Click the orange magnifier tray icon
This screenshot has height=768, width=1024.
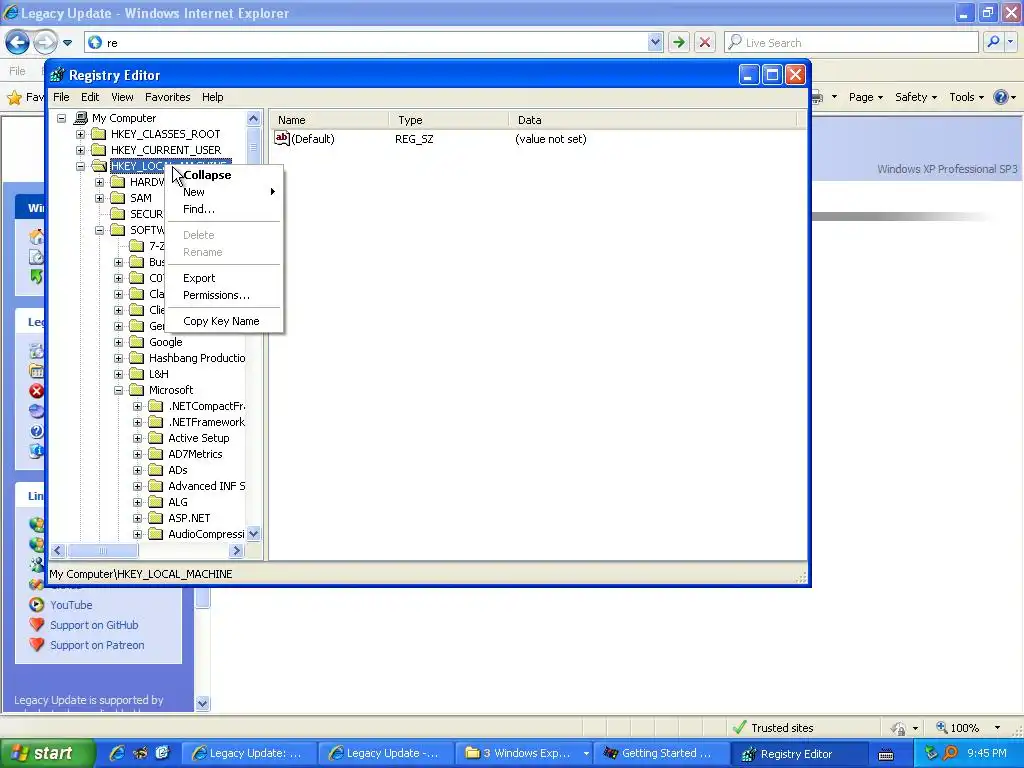pos(950,753)
